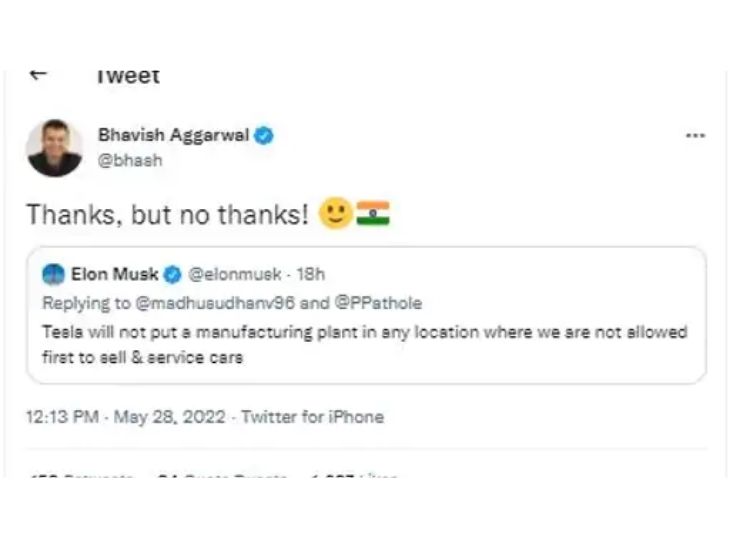Click the 18h timestamp on quoted tweet
Image resolution: width=730 pixels, height=548 pixels.
(310, 275)
